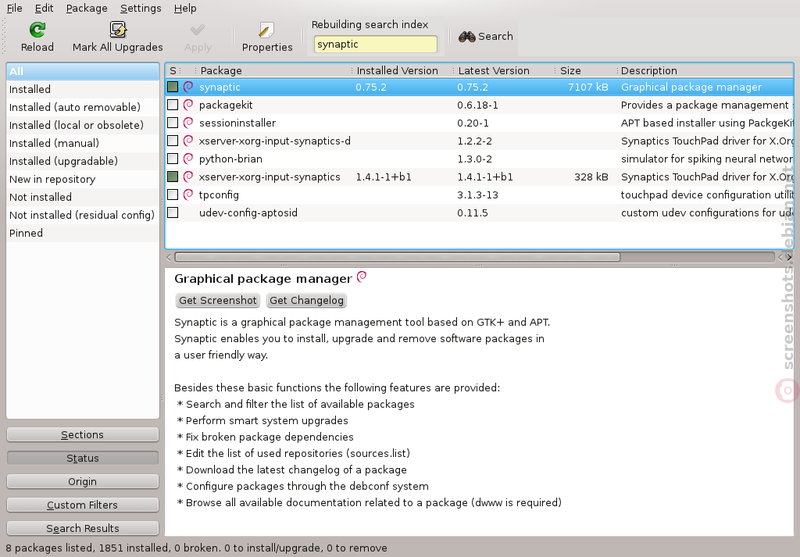Image resolution: width=800 pixels, height=557 pixels.
Task: Mark the python-brian status checkbox
Action: (173, 159)
